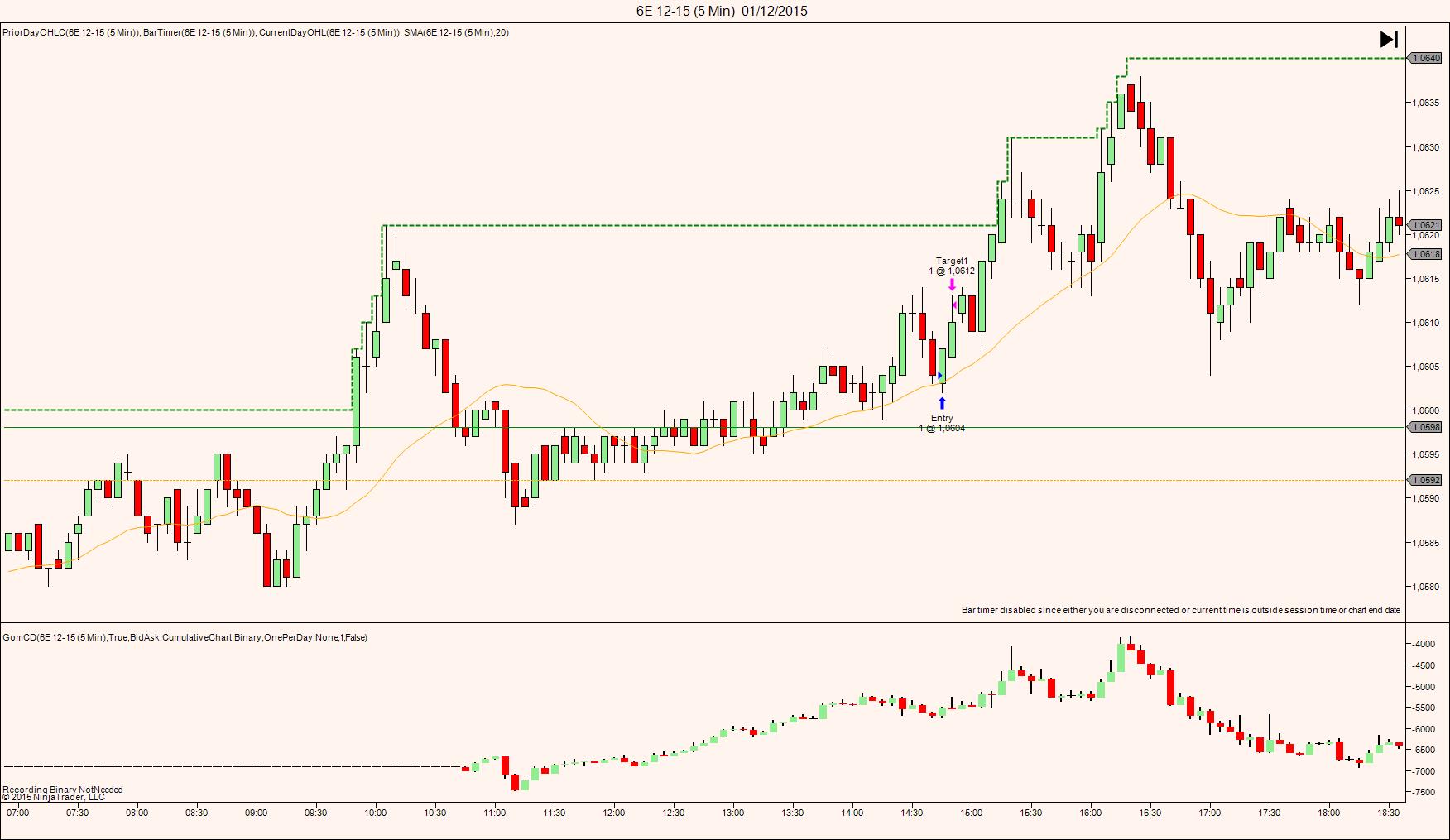1450x840 pixels.
Task: Select the magenta Target1 arrow marker
Action: click(x=952, y=285)
